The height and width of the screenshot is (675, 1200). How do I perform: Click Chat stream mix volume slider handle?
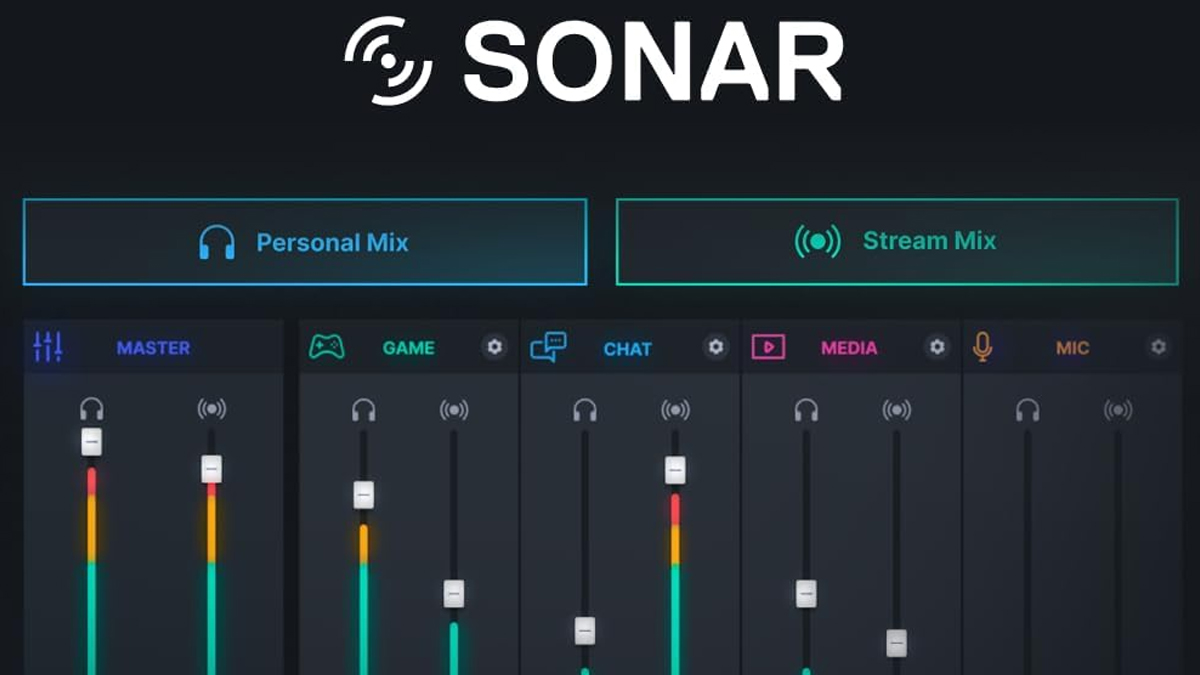coord(675,470)
